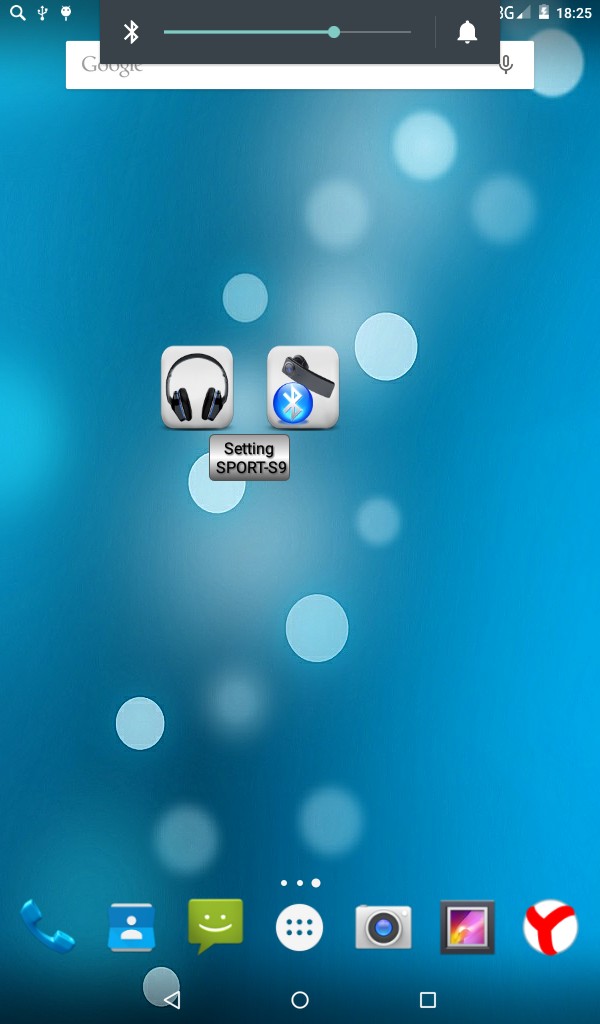Tap the voice search microphone icon
Image resolution: width=600 pixels, height=1024 pixels.
pos(505,65)
